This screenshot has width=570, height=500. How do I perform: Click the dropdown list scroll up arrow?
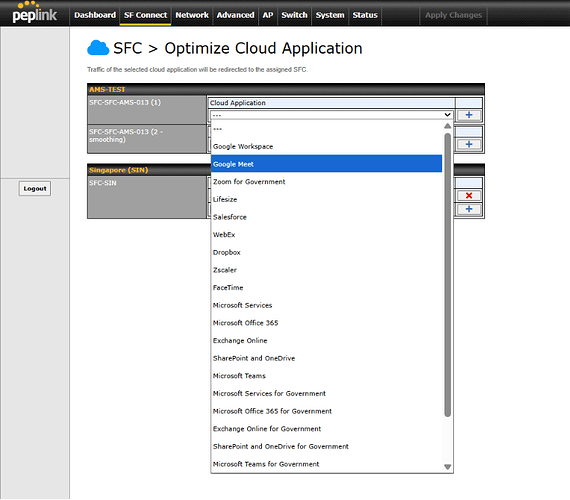pyautogui.click(x=447, y=126)
